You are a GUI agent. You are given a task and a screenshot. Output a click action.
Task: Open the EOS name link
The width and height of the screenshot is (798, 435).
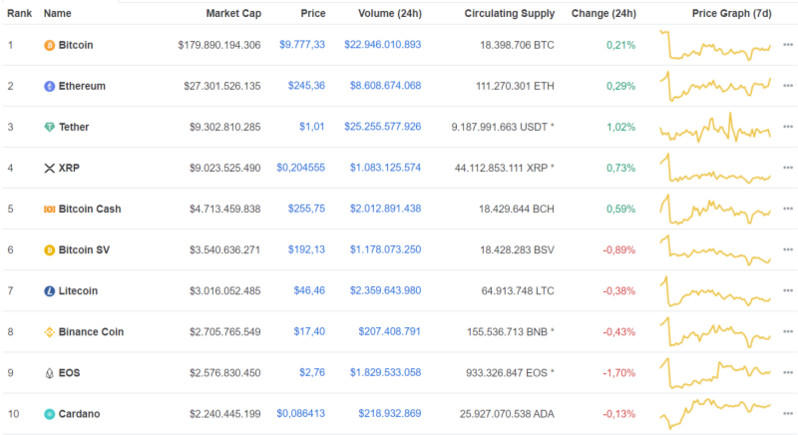tap(69, 373)
